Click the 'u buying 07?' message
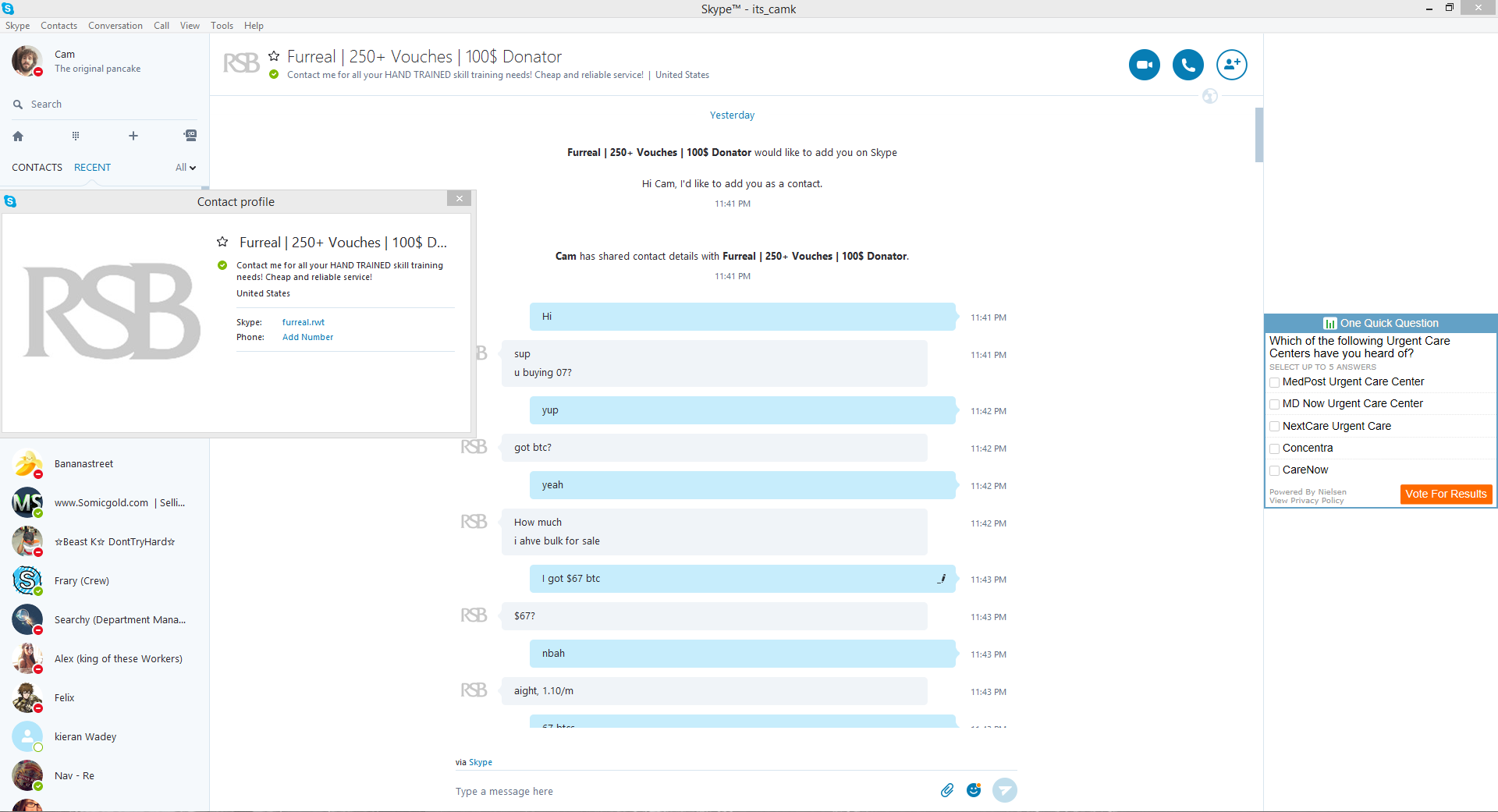Viewport: 1498px width, 812px height. [542, 373]
